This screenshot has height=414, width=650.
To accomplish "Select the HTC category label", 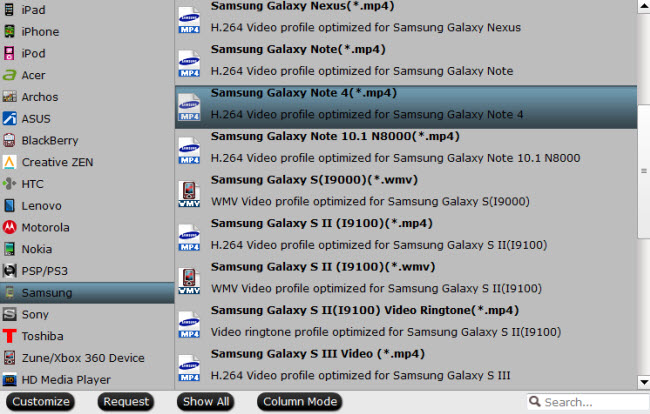I will (x=32, y=184).
